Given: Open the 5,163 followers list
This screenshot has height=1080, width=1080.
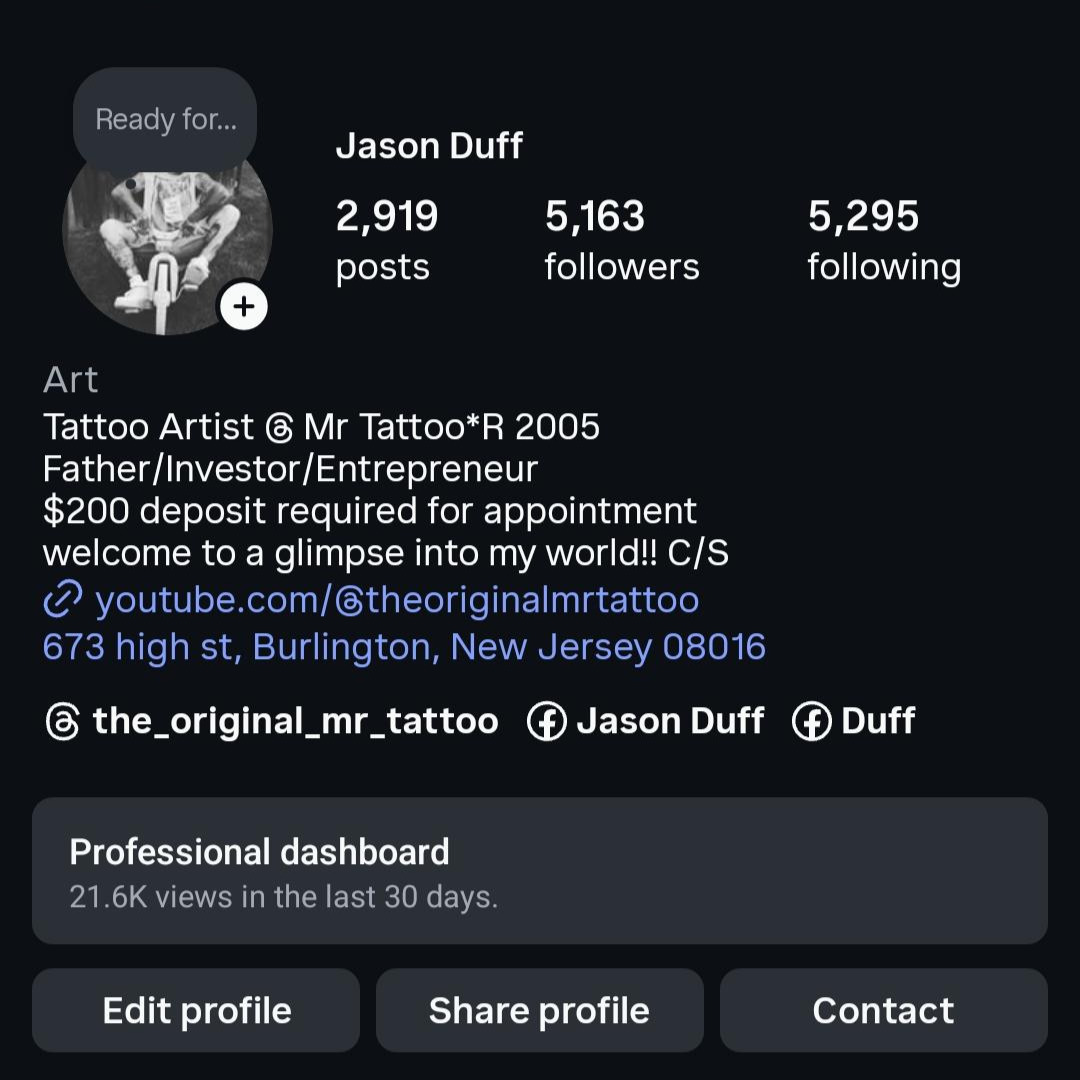Looking at the screenshot, I should click(621, 240).
